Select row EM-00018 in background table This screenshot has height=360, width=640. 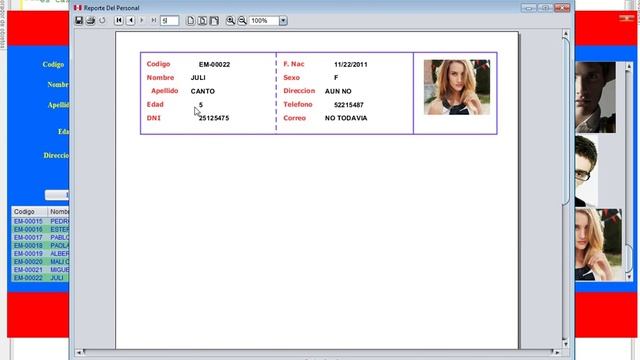point(40,245)
